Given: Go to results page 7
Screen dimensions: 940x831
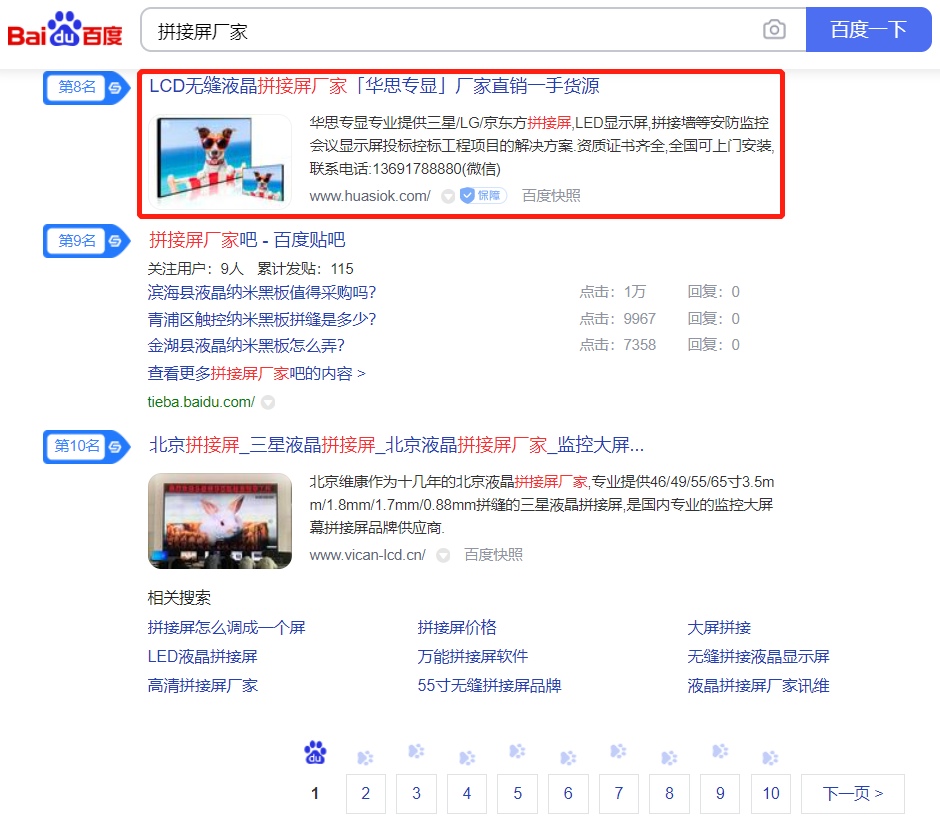Looking at the screenshot, I should click(x=619, y=794).
